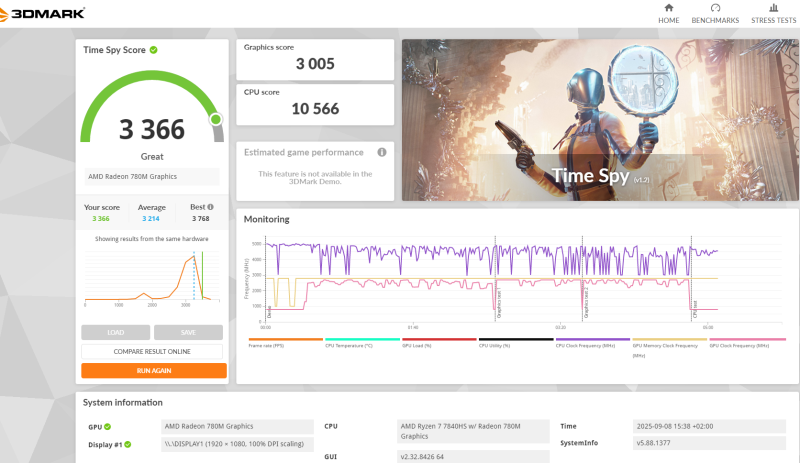800x463 pixels.
Task: Toggle the CPU Temperature legend line
Action: (362, 339)
